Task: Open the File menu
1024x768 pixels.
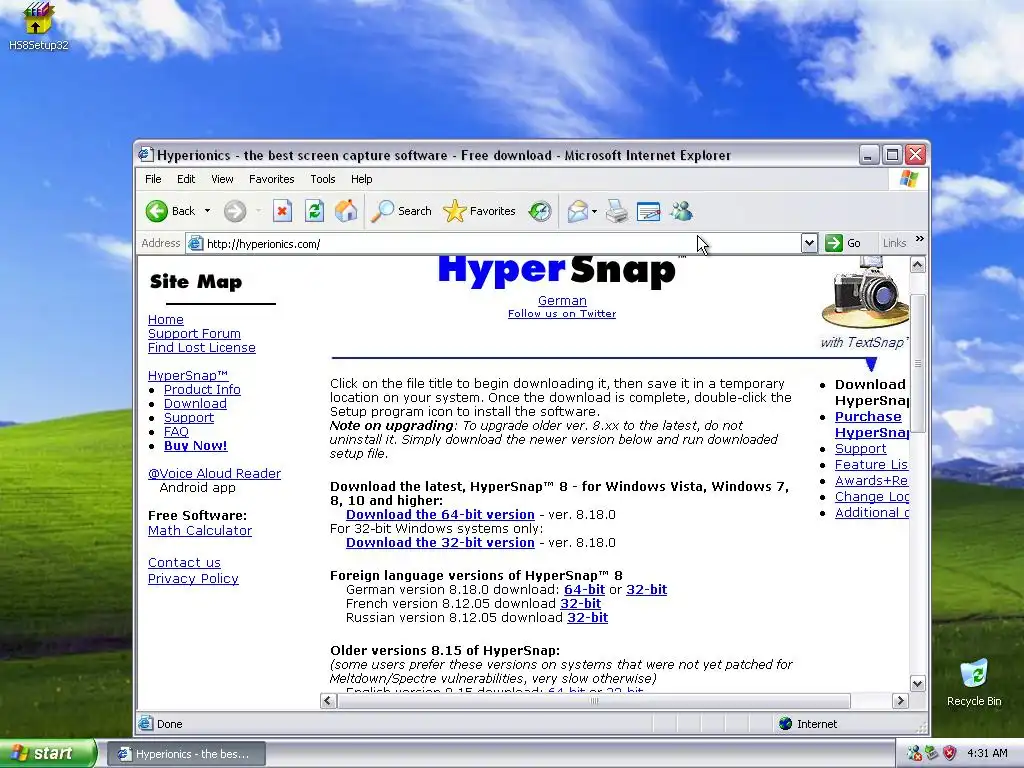Action: tap(153, 179)
